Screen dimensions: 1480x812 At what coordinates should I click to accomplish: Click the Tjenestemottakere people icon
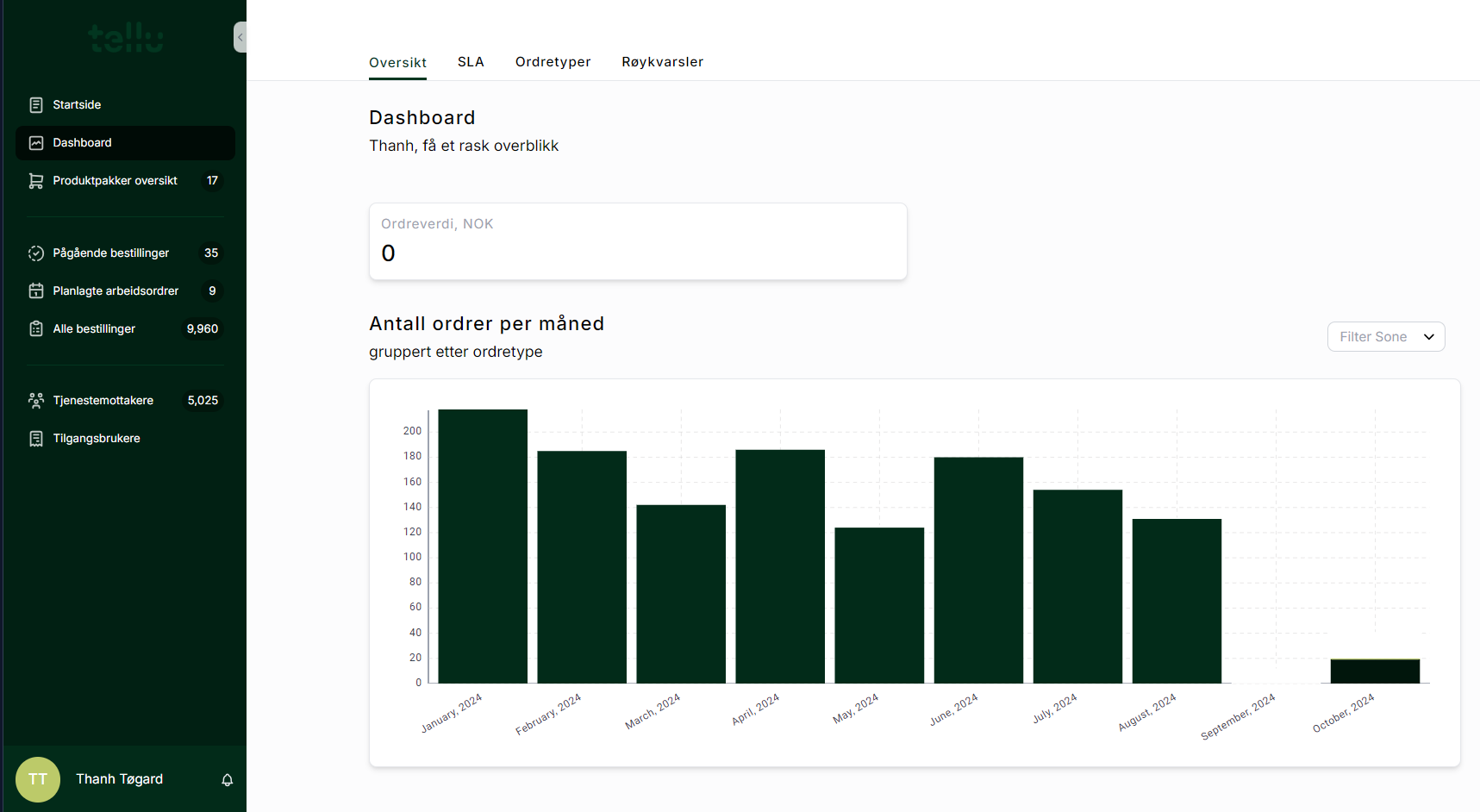pyautogui.click(x=36, y=401)
